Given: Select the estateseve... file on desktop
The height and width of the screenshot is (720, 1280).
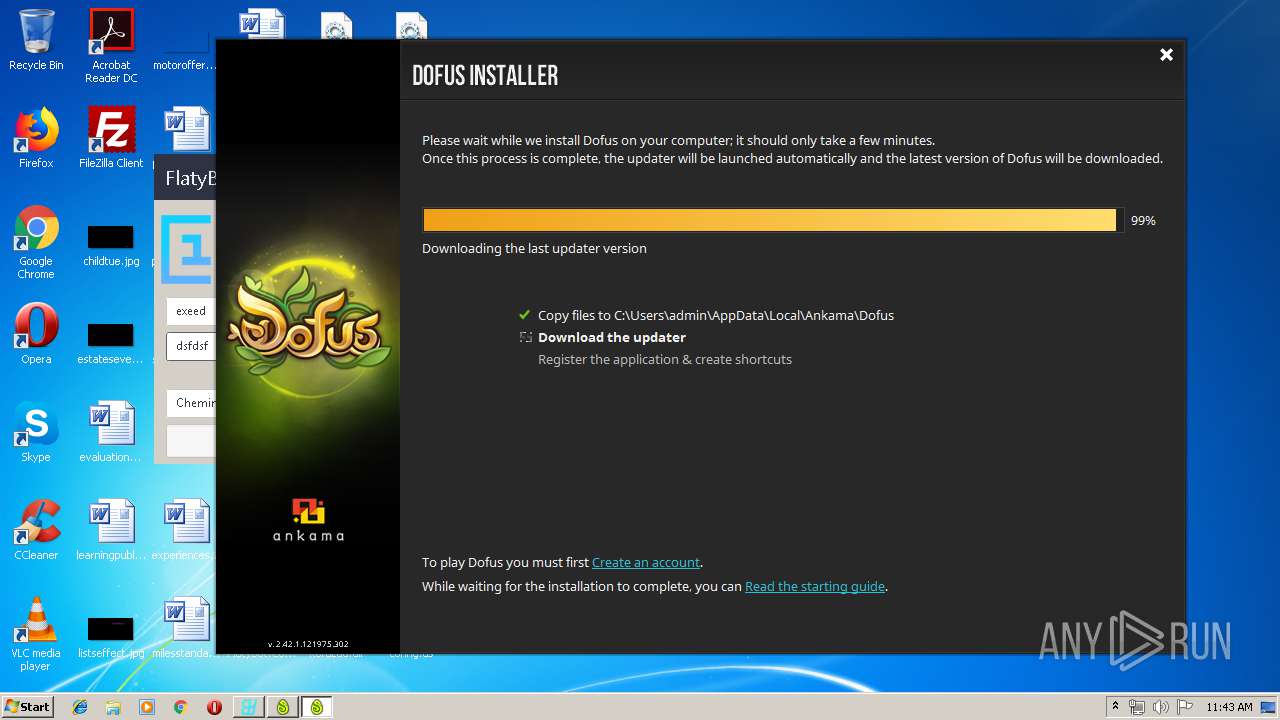Looking at the screenshot, I should coord(111,342).
